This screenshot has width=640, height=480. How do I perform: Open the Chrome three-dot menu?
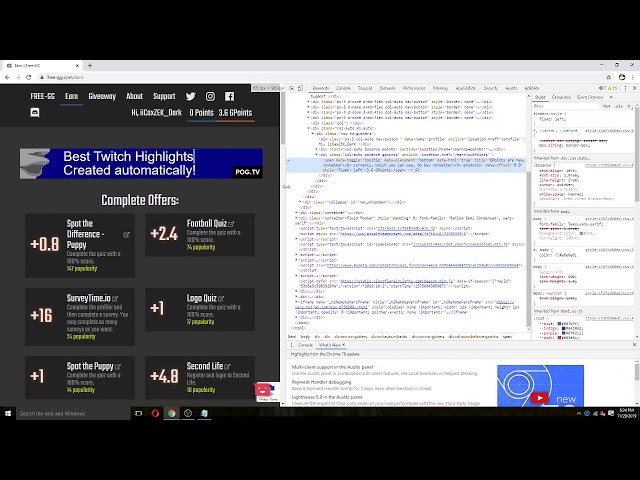click(x=633, y=77)
